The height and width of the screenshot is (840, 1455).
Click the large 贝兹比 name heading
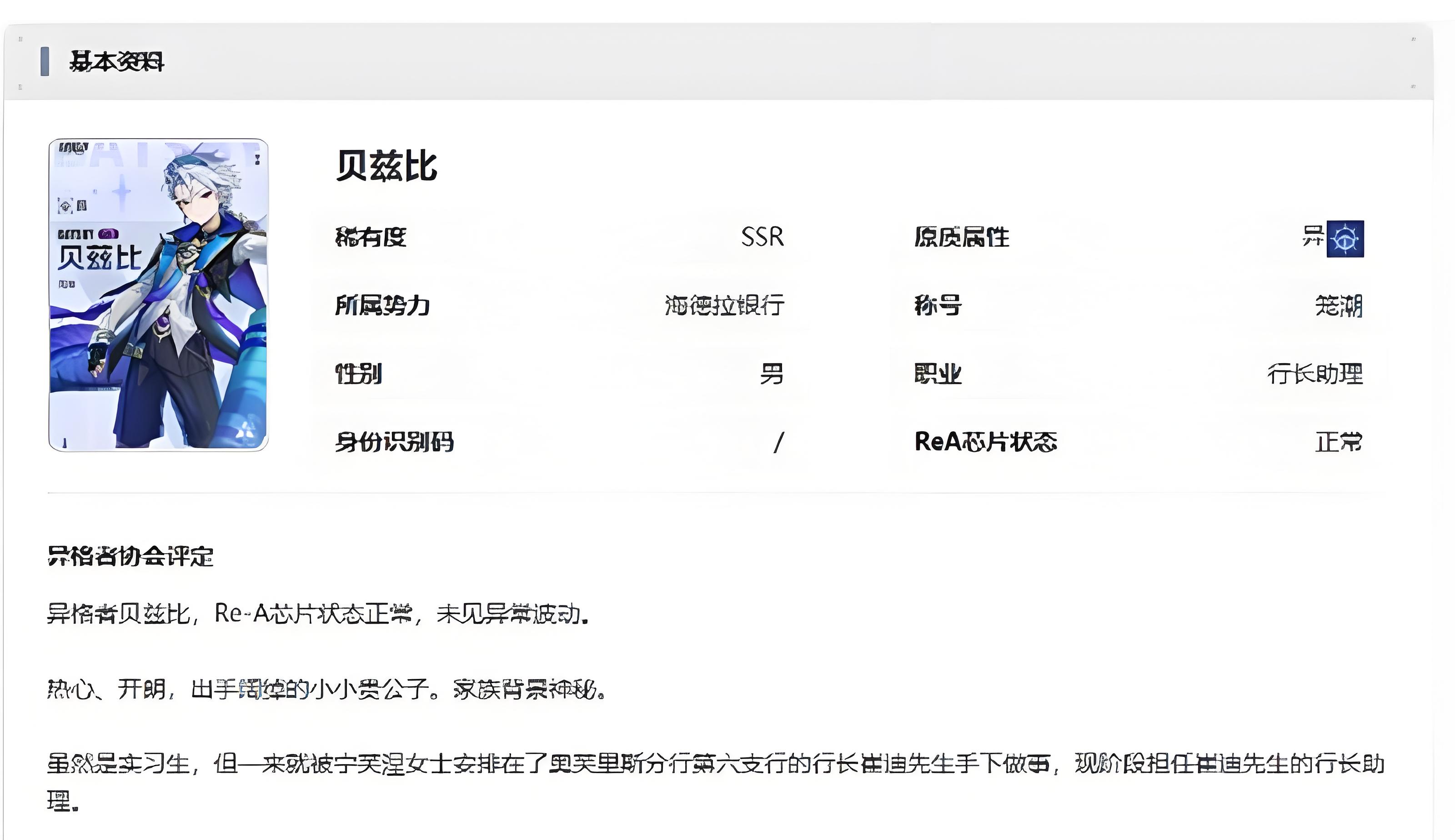click(x=386, y=166)
